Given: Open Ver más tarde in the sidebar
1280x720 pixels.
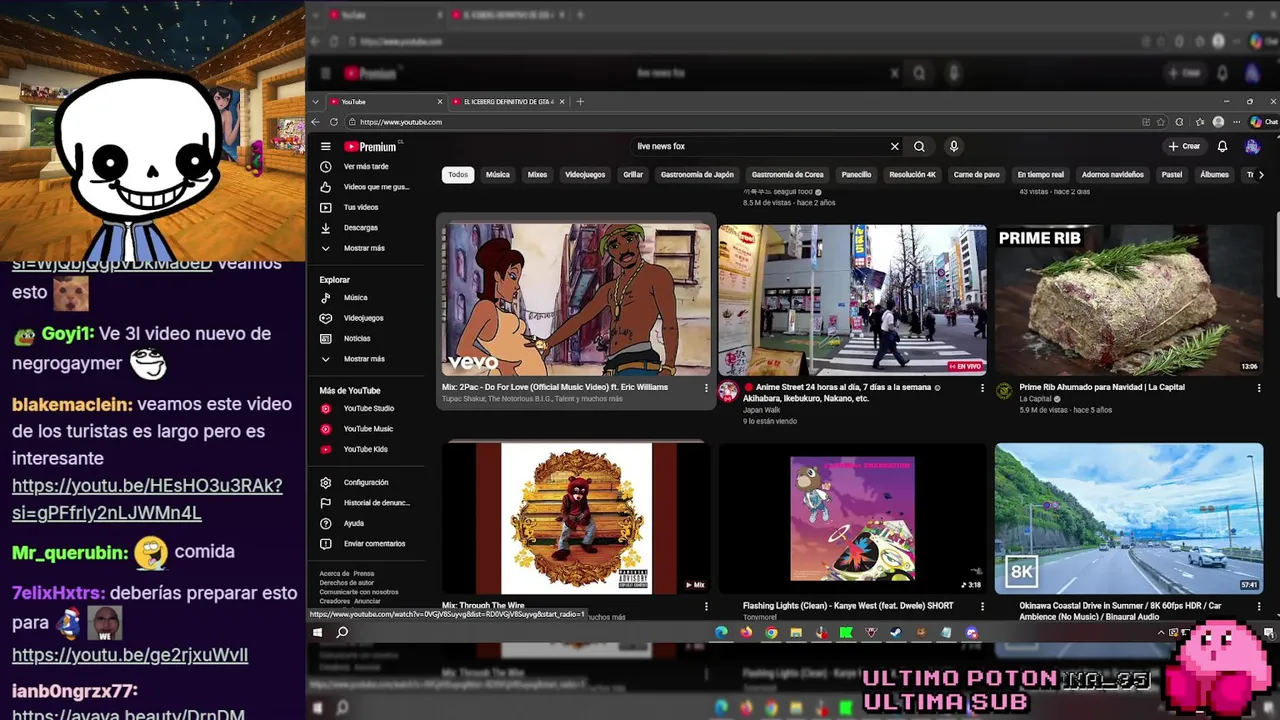Looking at the screenshot, I should point(365,167).
